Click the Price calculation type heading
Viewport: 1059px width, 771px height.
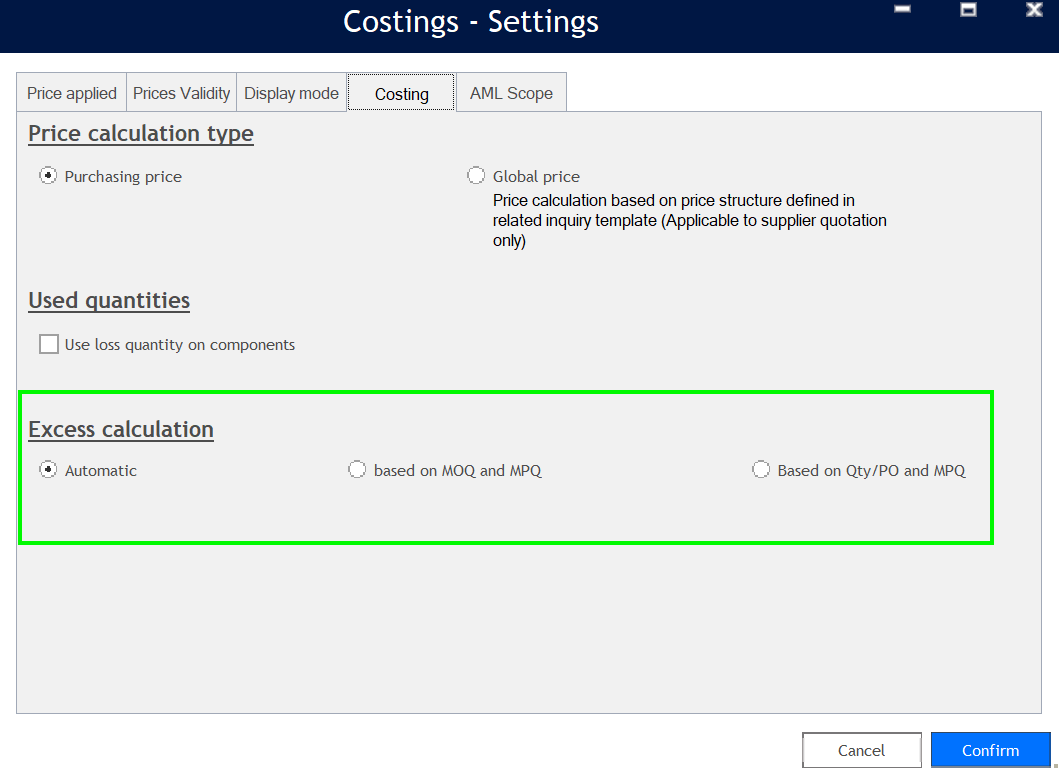pyautogui.click(x=141, y=134)
